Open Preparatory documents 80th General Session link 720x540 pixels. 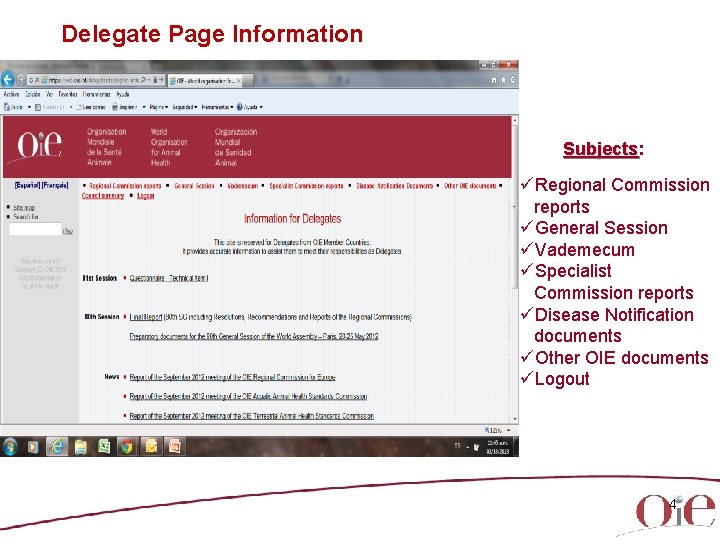point(254,337)
